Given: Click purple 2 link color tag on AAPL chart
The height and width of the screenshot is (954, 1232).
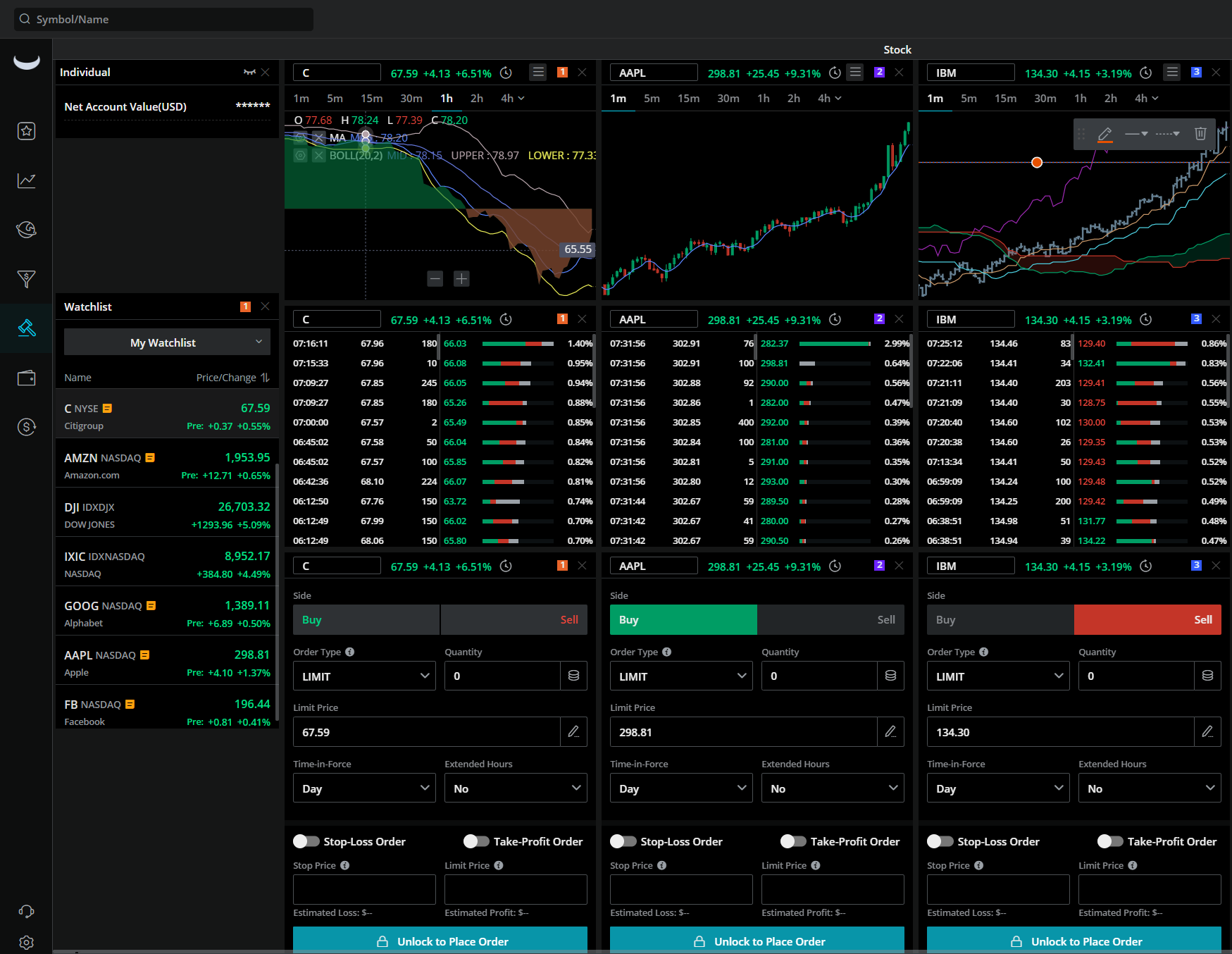Looking at the screenshot, I should pos(879,72).
